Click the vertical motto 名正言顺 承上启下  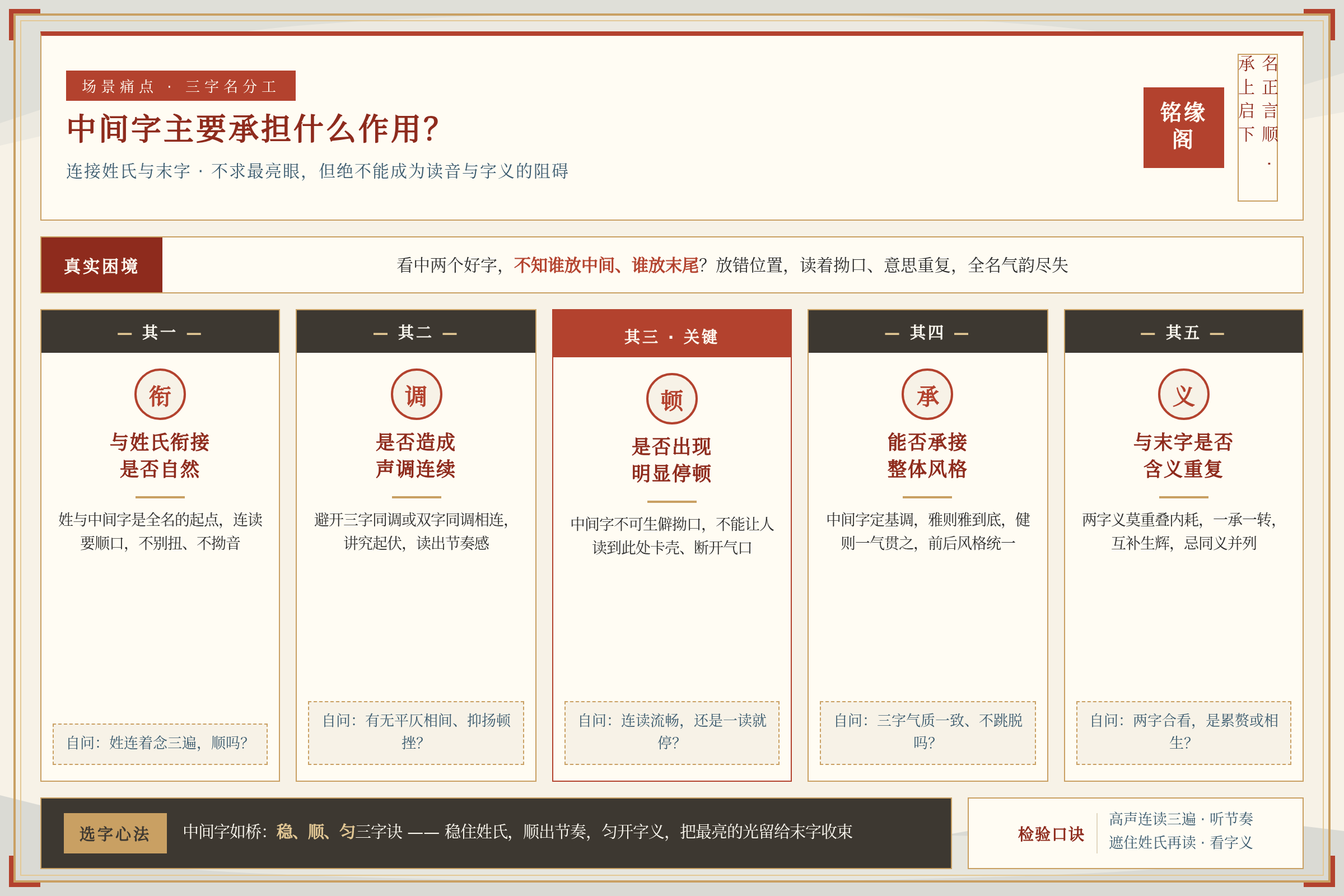click(x=1258, y=128)
